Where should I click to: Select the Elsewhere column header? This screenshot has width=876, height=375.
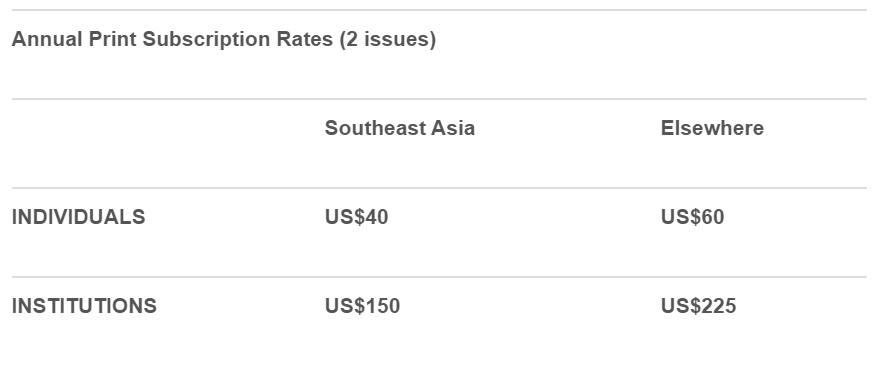[712, 128]
